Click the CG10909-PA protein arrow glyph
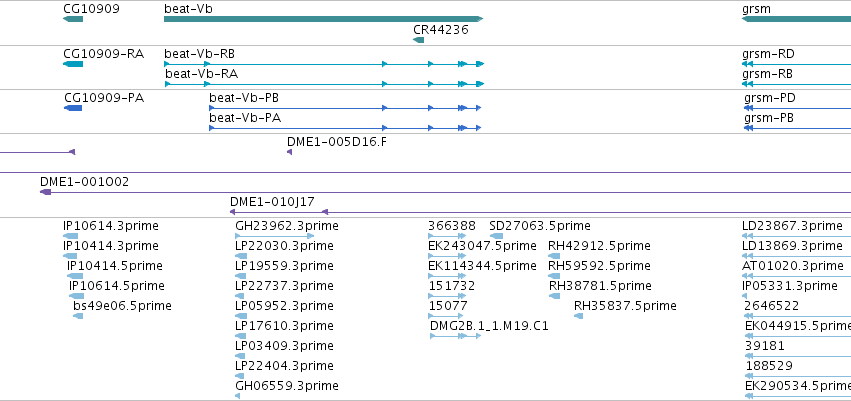This screenshot has width=851, height=401. tap(73, 108)
